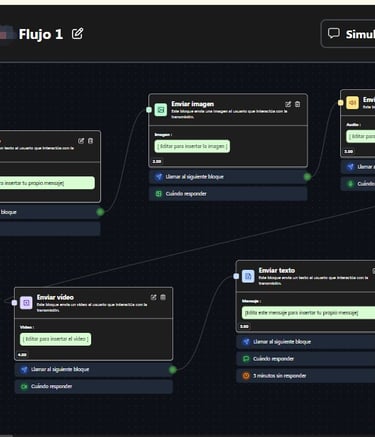Image resolution: width=375 pixels, height=437 pixels.
Task: Click rocket icon beside Enviar imagen's Llamar al siguiente bloque
Action: (159, 177)
